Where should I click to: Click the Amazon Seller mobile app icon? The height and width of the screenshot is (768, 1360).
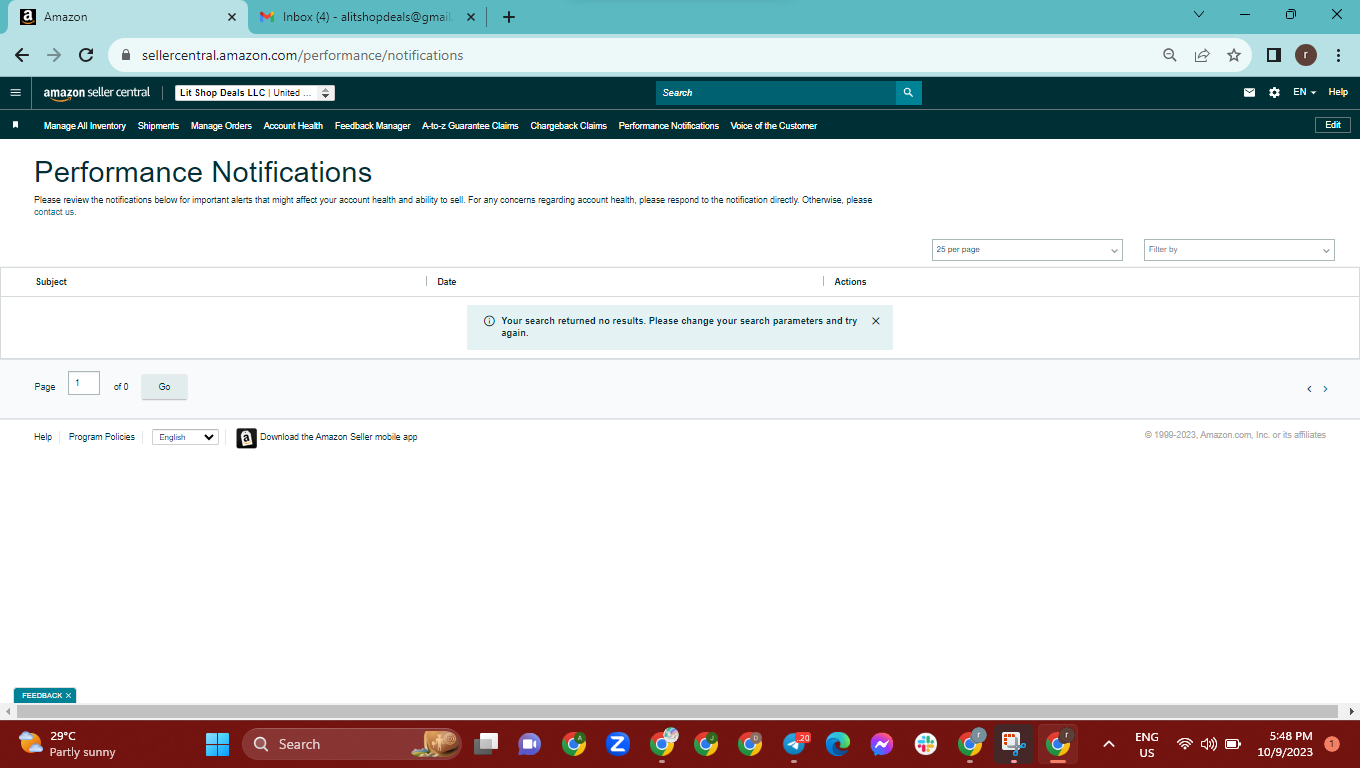pyautogui.click(x=246, y=438)
